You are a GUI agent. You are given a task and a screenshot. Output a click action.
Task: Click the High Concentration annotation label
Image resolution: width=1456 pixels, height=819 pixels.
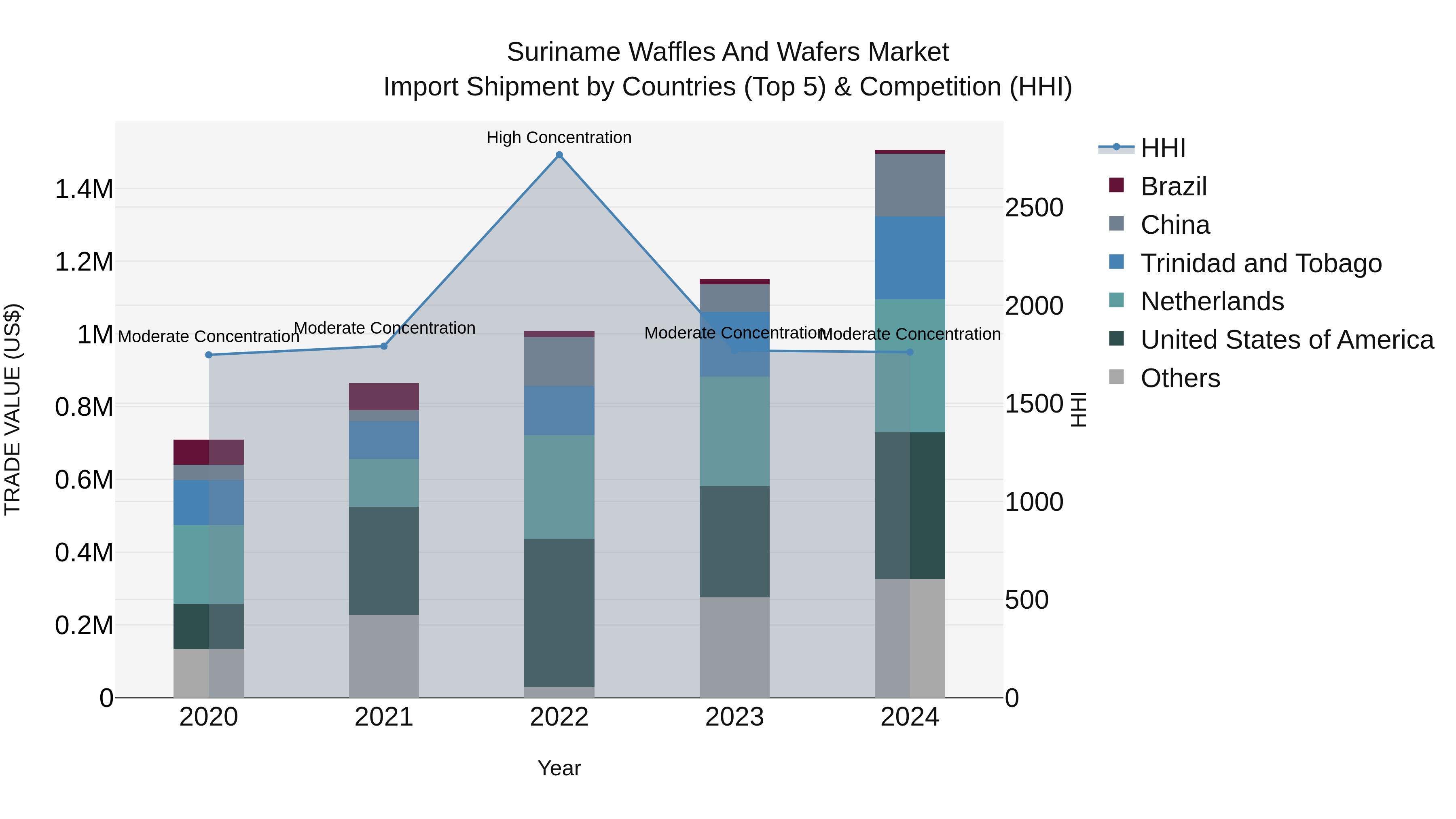pos(559,138)
